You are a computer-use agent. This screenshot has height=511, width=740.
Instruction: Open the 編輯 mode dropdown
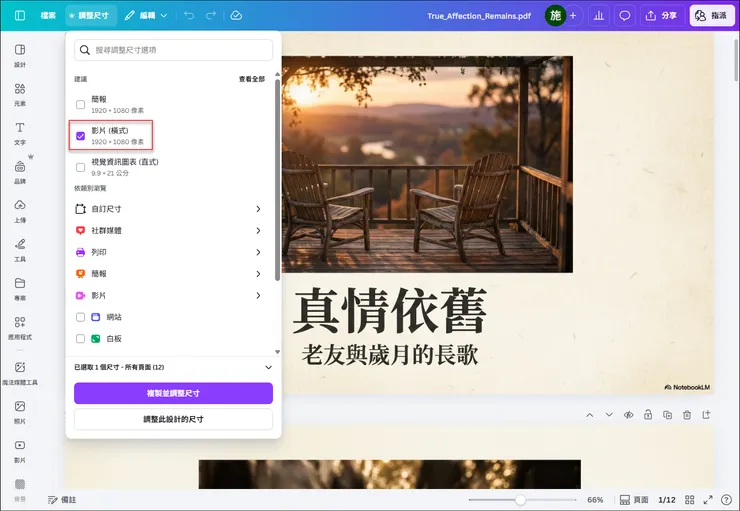tap(146, 16)
